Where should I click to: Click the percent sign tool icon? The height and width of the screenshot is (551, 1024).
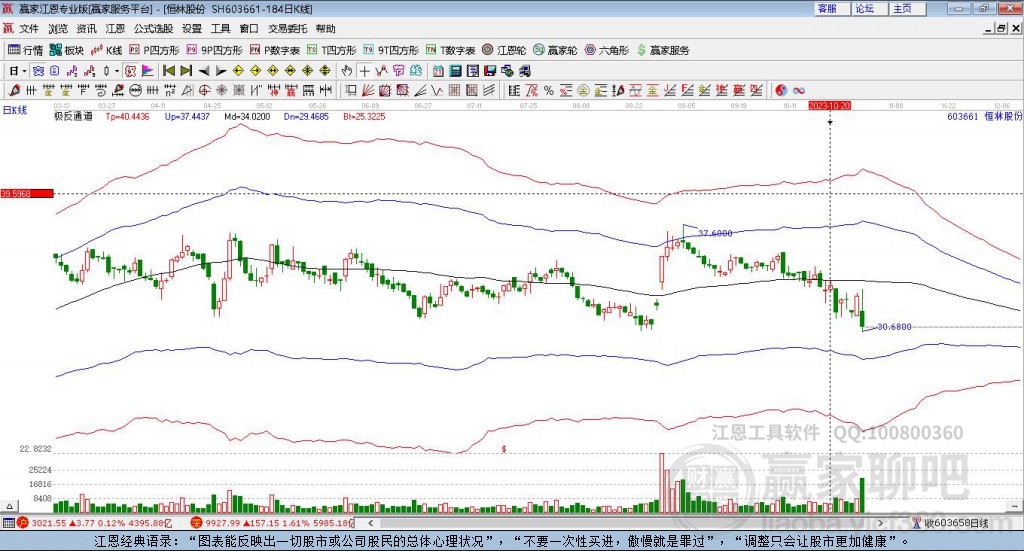coord(549,90)
